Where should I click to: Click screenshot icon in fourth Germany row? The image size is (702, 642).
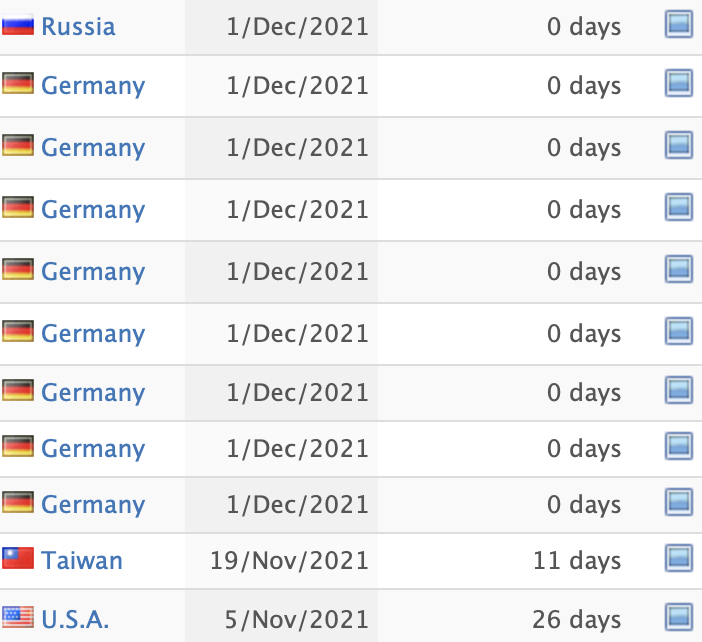[x=679, y=269]
